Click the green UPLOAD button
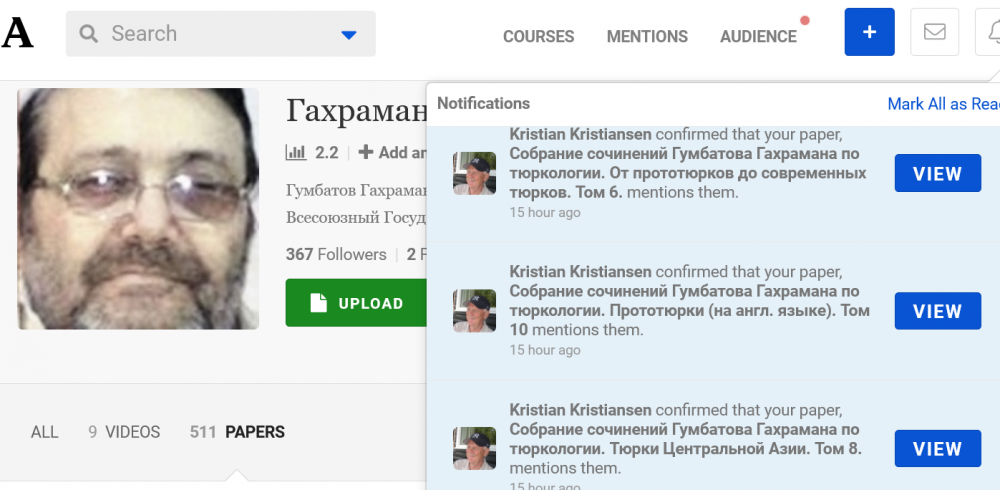This screenshot has width=1000, height=490. (356, 303)
